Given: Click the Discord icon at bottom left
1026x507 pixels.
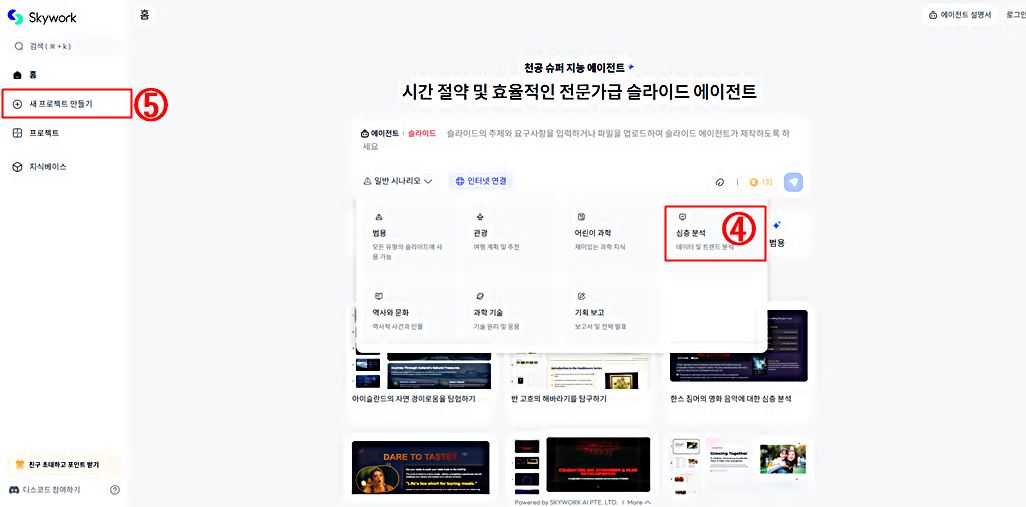Looking at the screenshot, I should (x=14, y=489).
